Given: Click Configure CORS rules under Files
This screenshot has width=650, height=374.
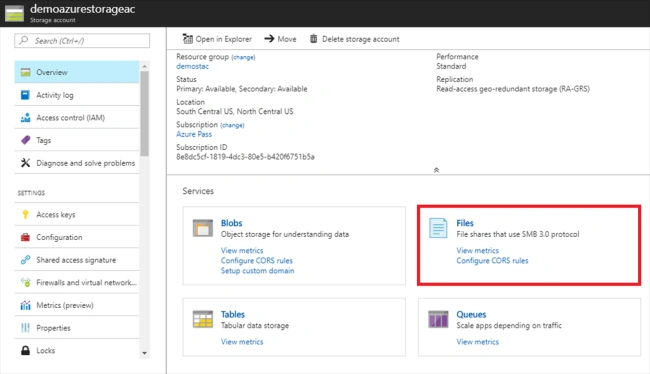Looking at the screenshot, I should click(x=492, y=261).
